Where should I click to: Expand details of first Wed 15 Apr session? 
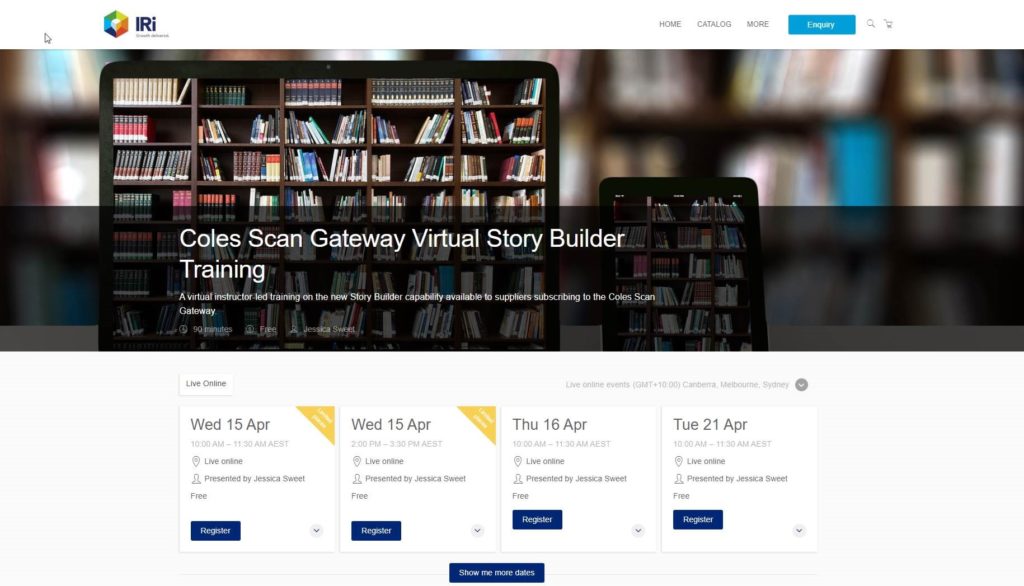(316, 530)
